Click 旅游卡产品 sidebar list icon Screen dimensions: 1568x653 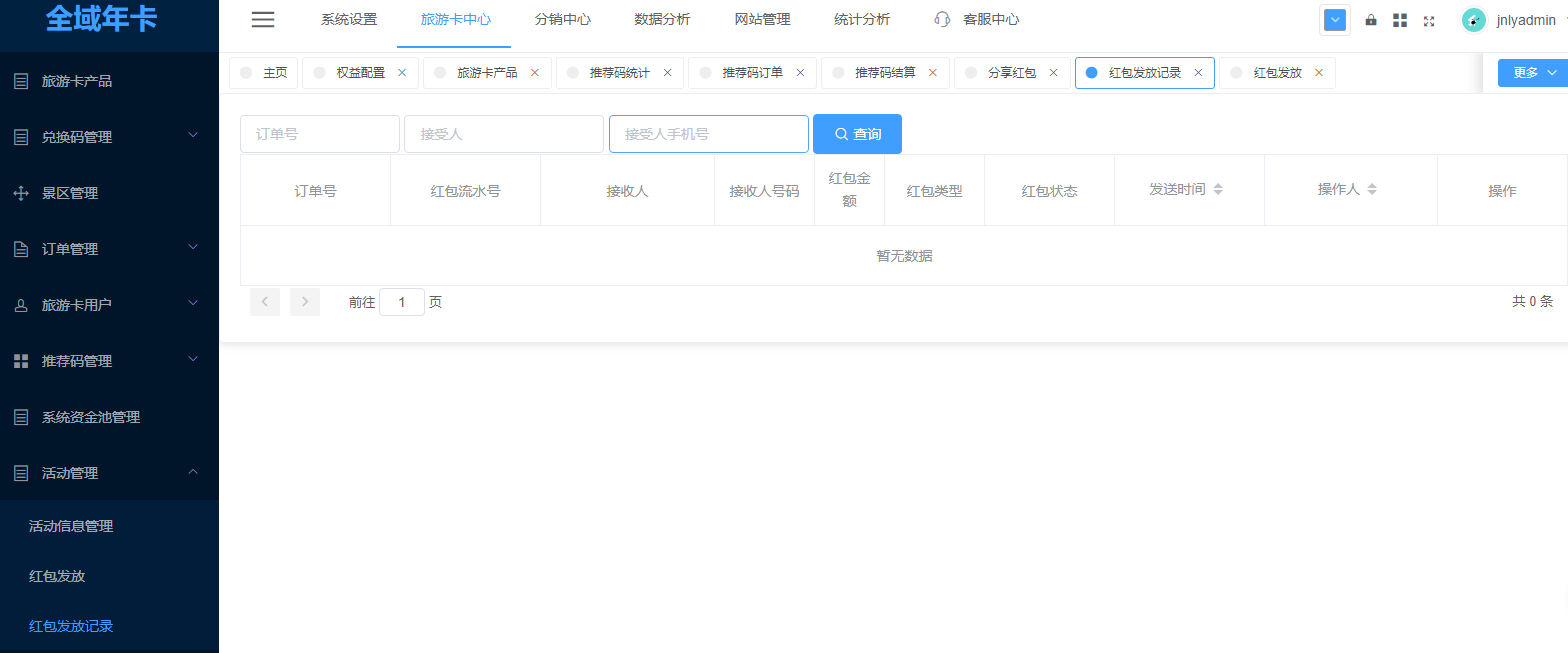tap(21, 81)
